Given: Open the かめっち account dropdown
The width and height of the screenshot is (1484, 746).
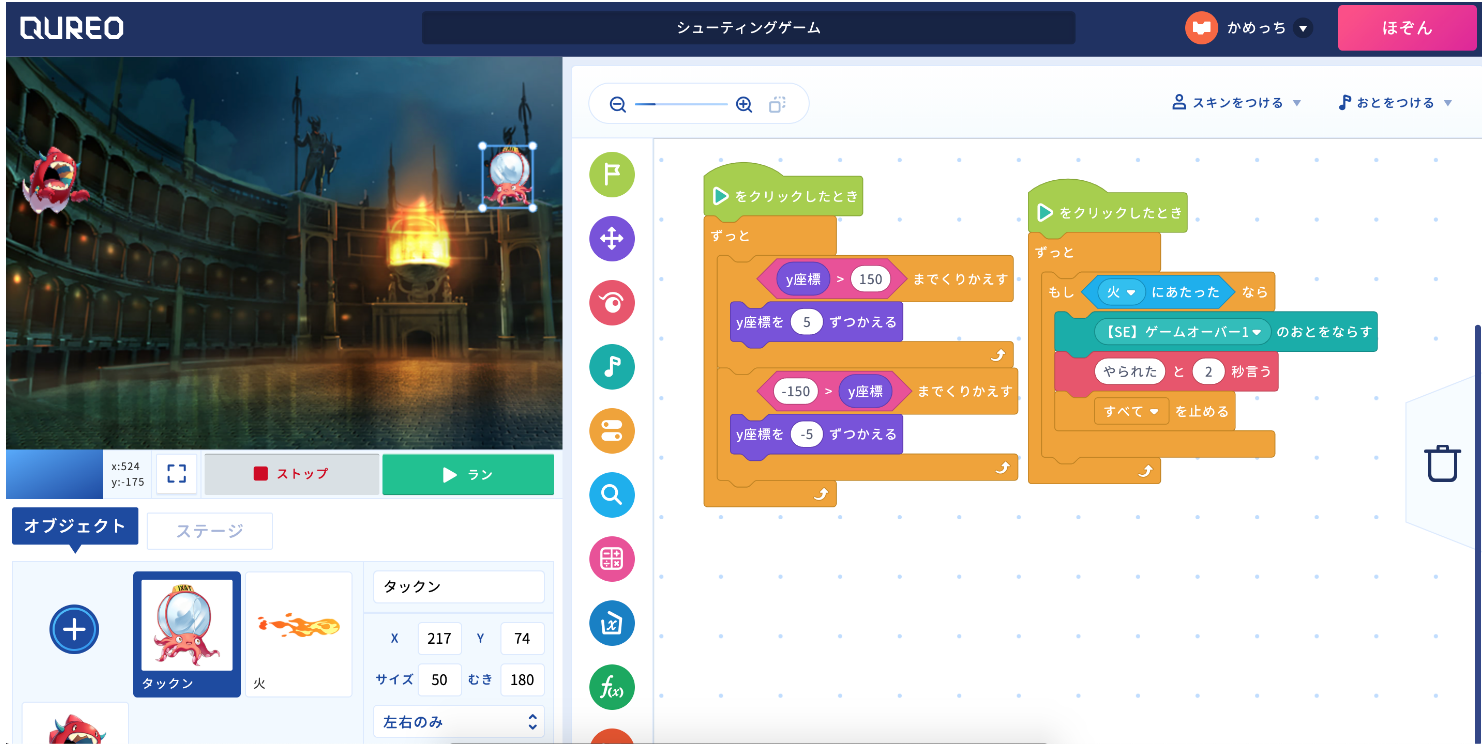Looking at the screenshot, I should [x=1302, y=28].
